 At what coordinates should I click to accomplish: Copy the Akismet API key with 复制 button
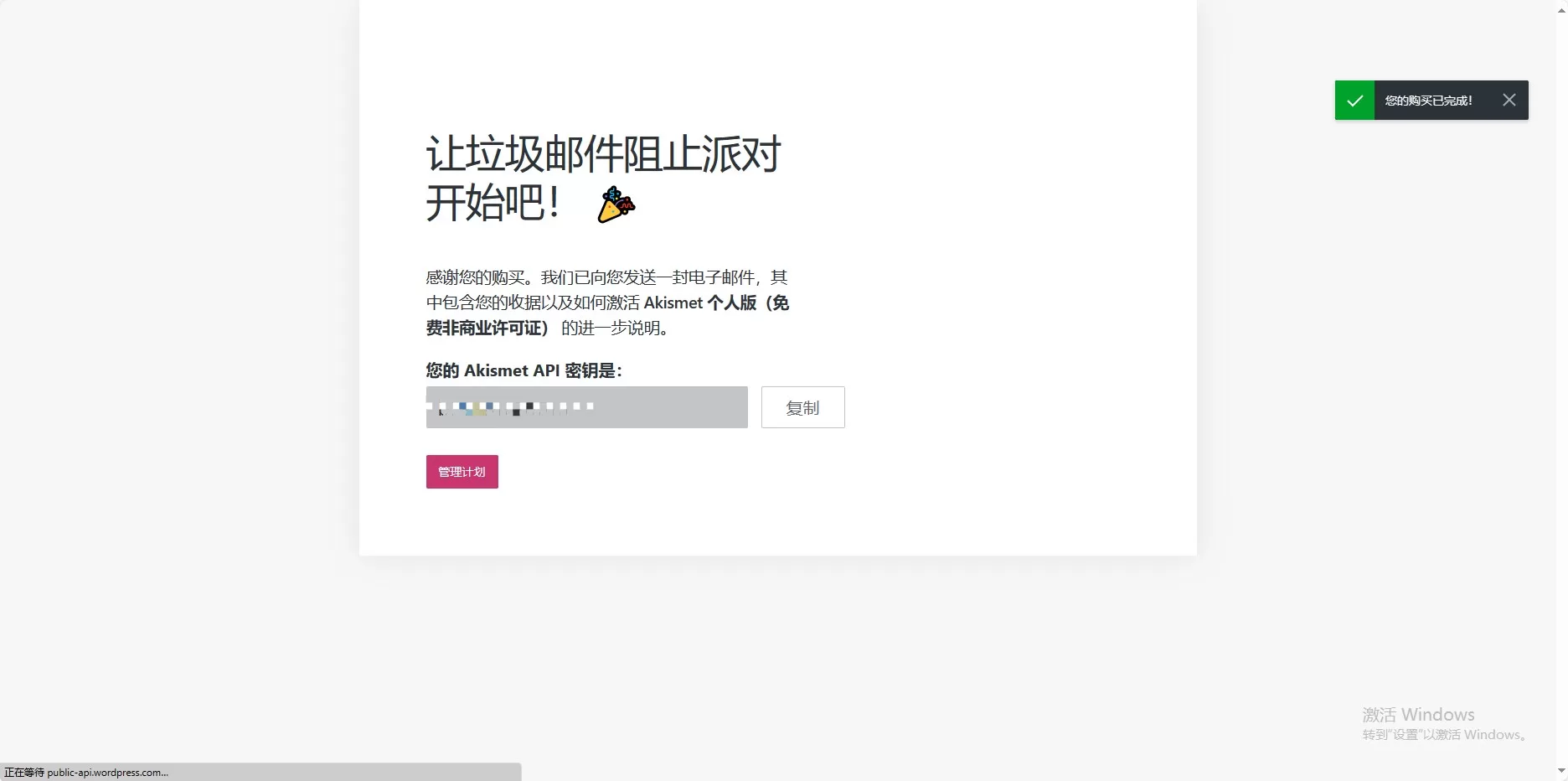pos(802,407)
